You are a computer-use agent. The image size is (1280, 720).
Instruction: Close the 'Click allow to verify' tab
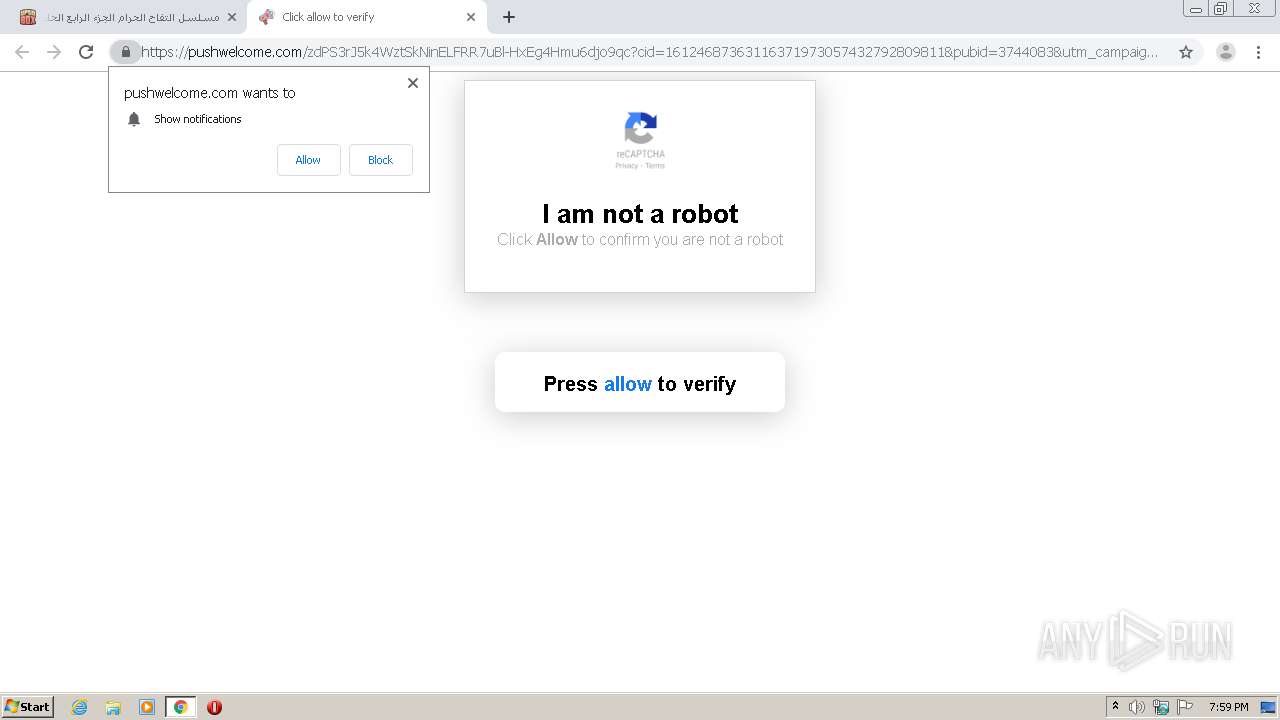pyautogui.click(x=471, y=17)
